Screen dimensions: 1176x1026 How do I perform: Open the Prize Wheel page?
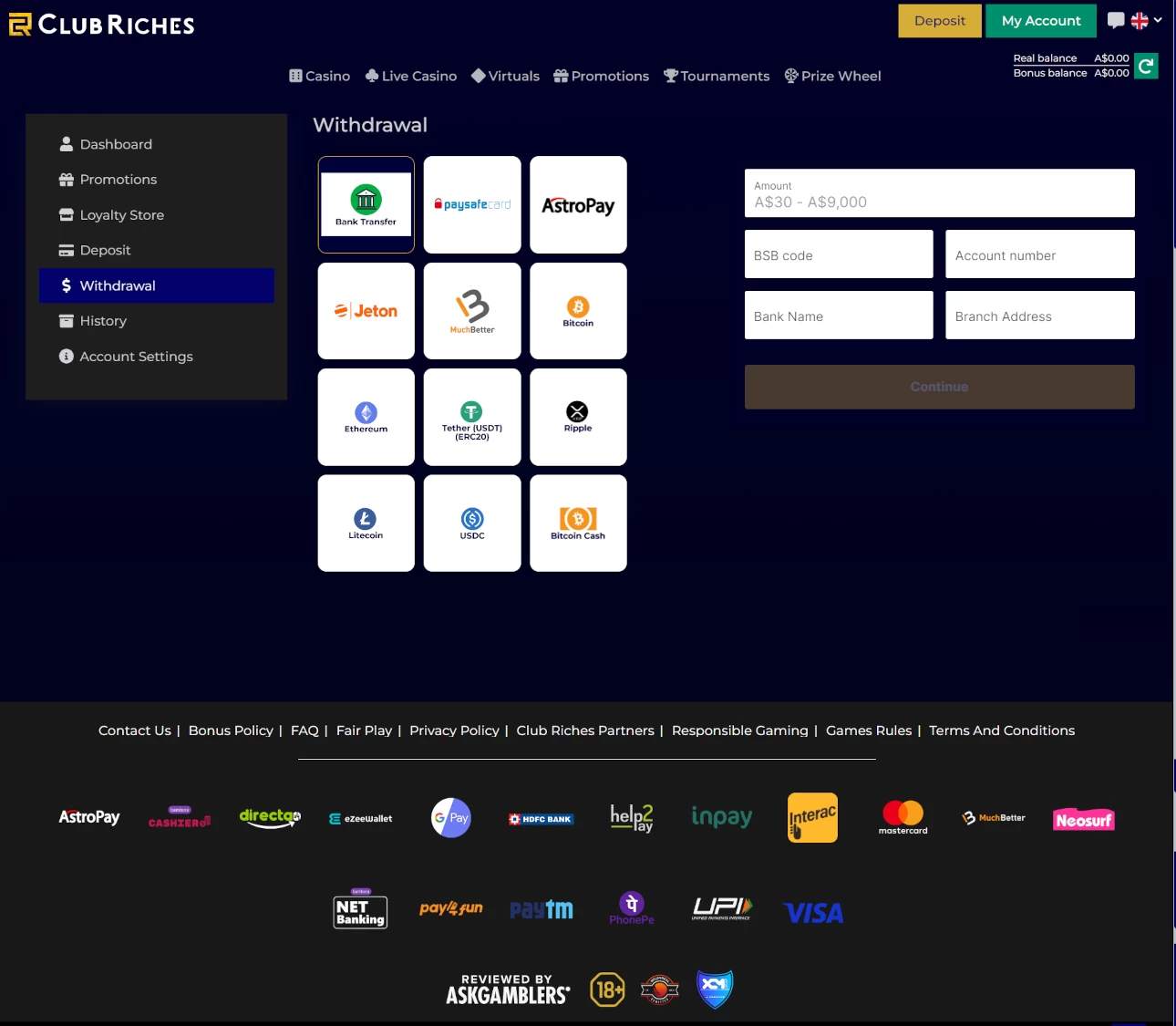click(833, 76)
